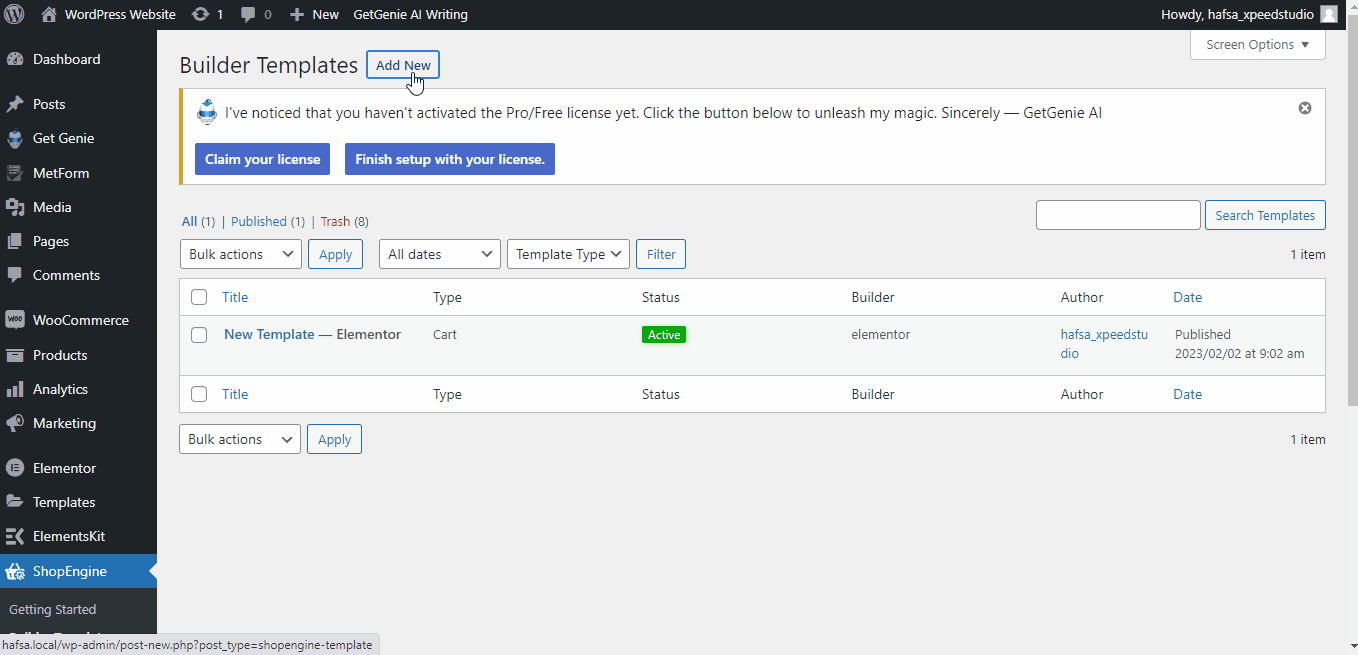Open GetGenie AI Writing in admin bar
This screenshot has height=655, width=1358.
pyautogui.click(x=410, y=15)
